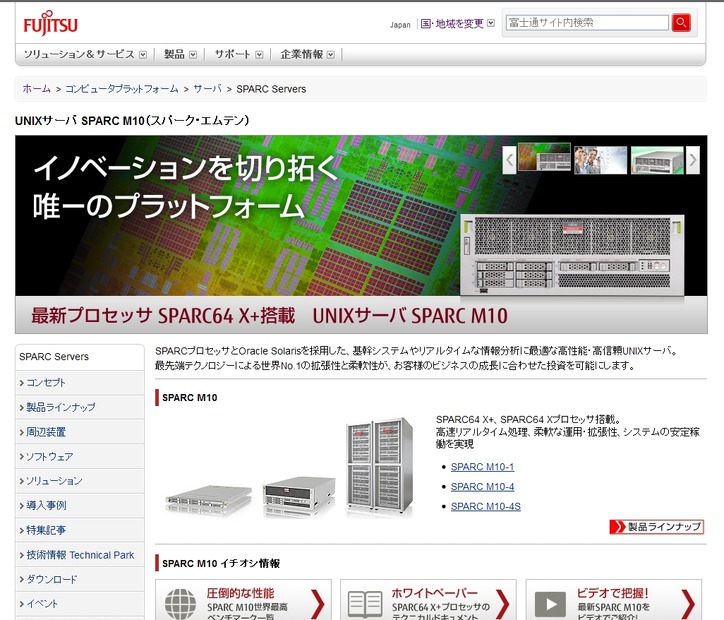Open コンピュータプラットフォーム breadcrumb link

(121, 89)
